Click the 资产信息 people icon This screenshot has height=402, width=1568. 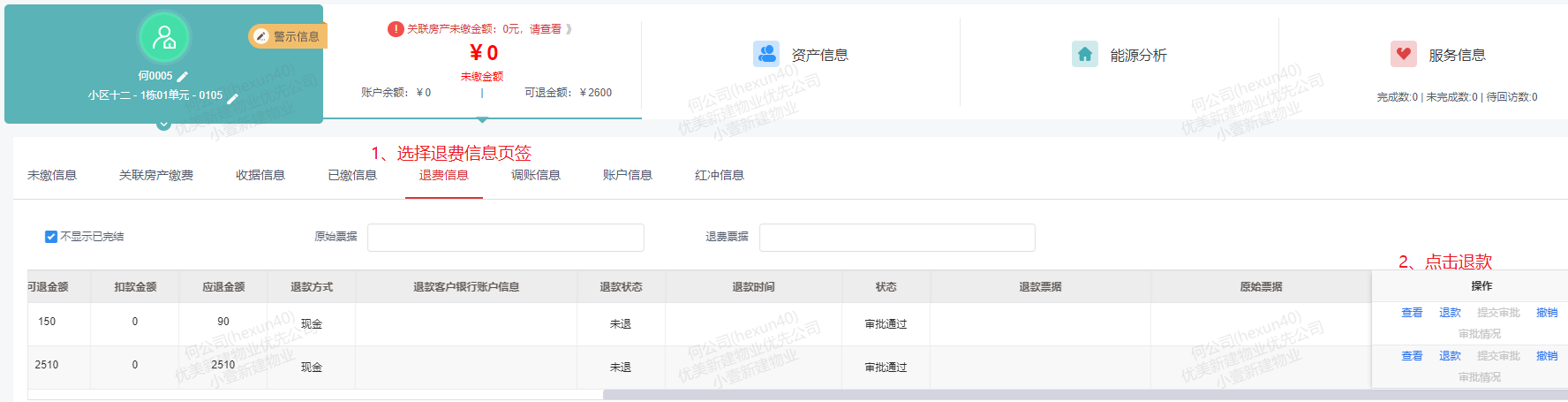tap(766, 54)
